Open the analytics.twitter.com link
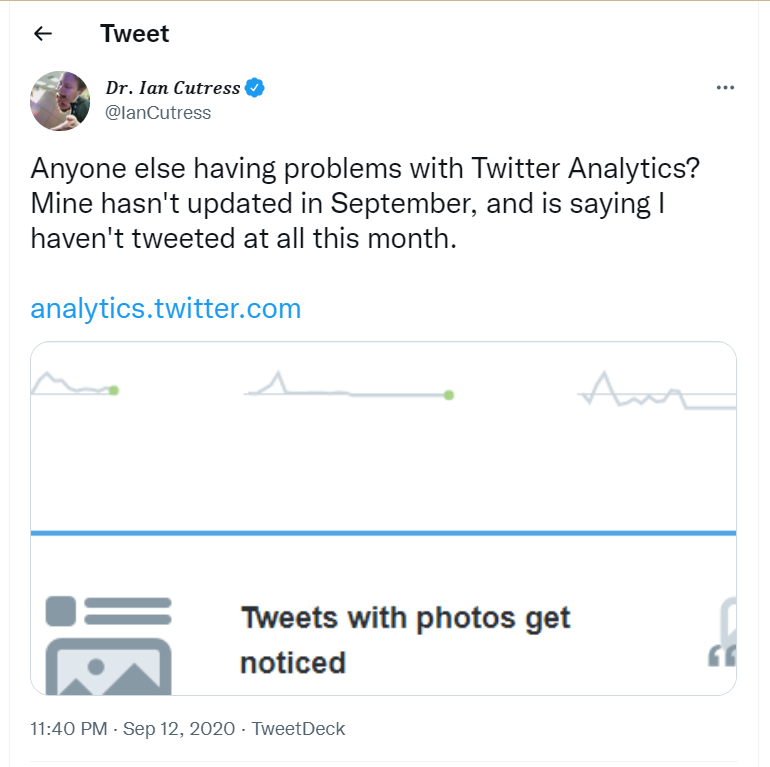This screenshot has width=770, height=767. [166, 308]
